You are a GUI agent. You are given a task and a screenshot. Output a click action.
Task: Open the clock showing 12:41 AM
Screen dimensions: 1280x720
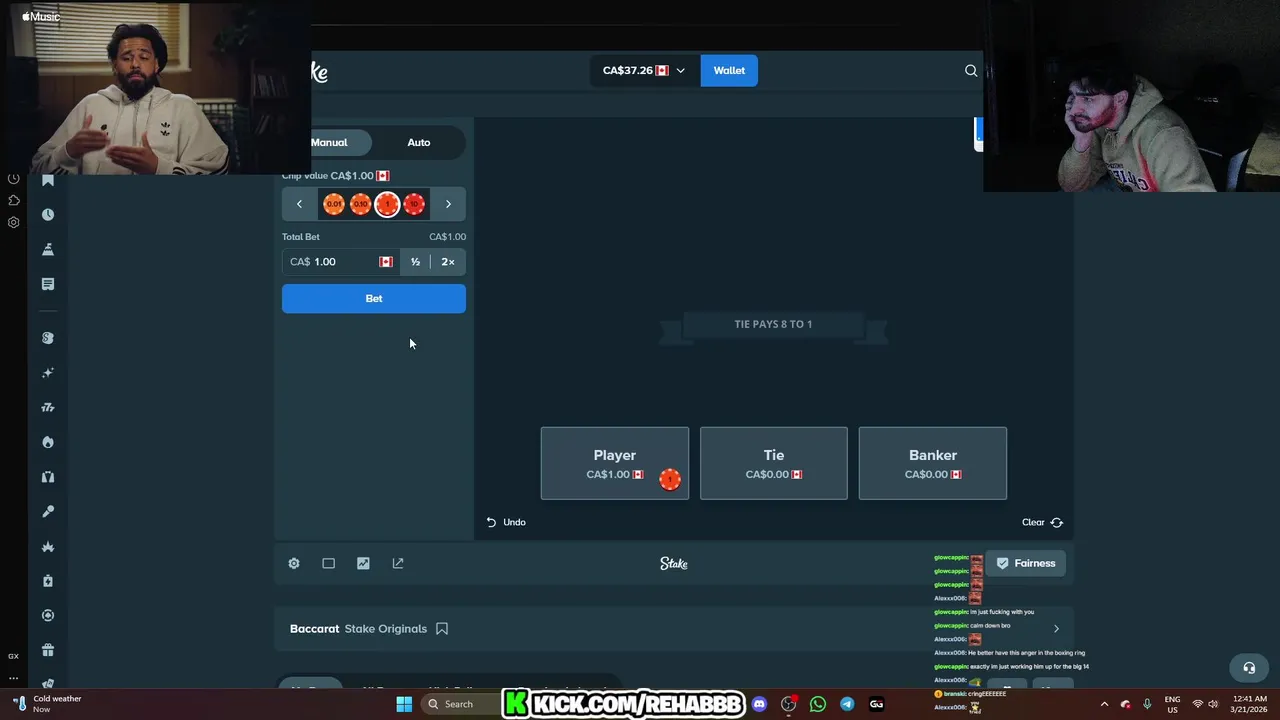click(x=1249, y=704)
